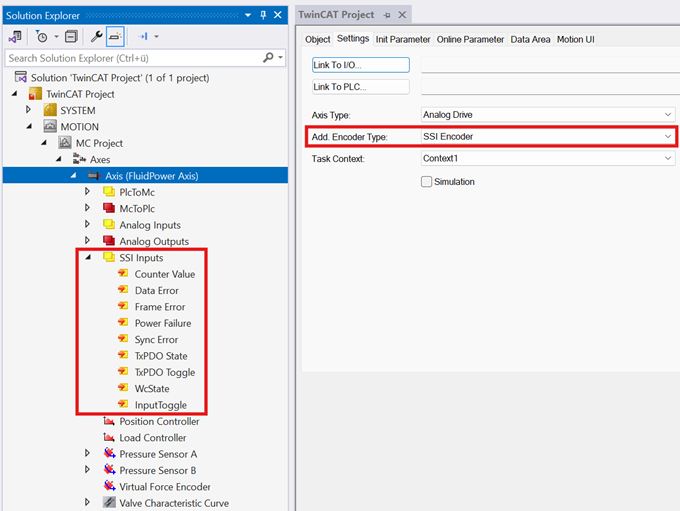The width and height of the screenshot is (680, 511).
Task: Select the MOTION node icon
Action: [50, 126]
